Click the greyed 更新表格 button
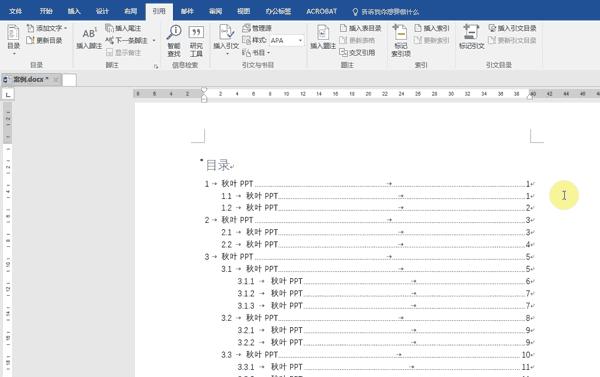Viewport: 600px width, 377px height. point(357,40)
